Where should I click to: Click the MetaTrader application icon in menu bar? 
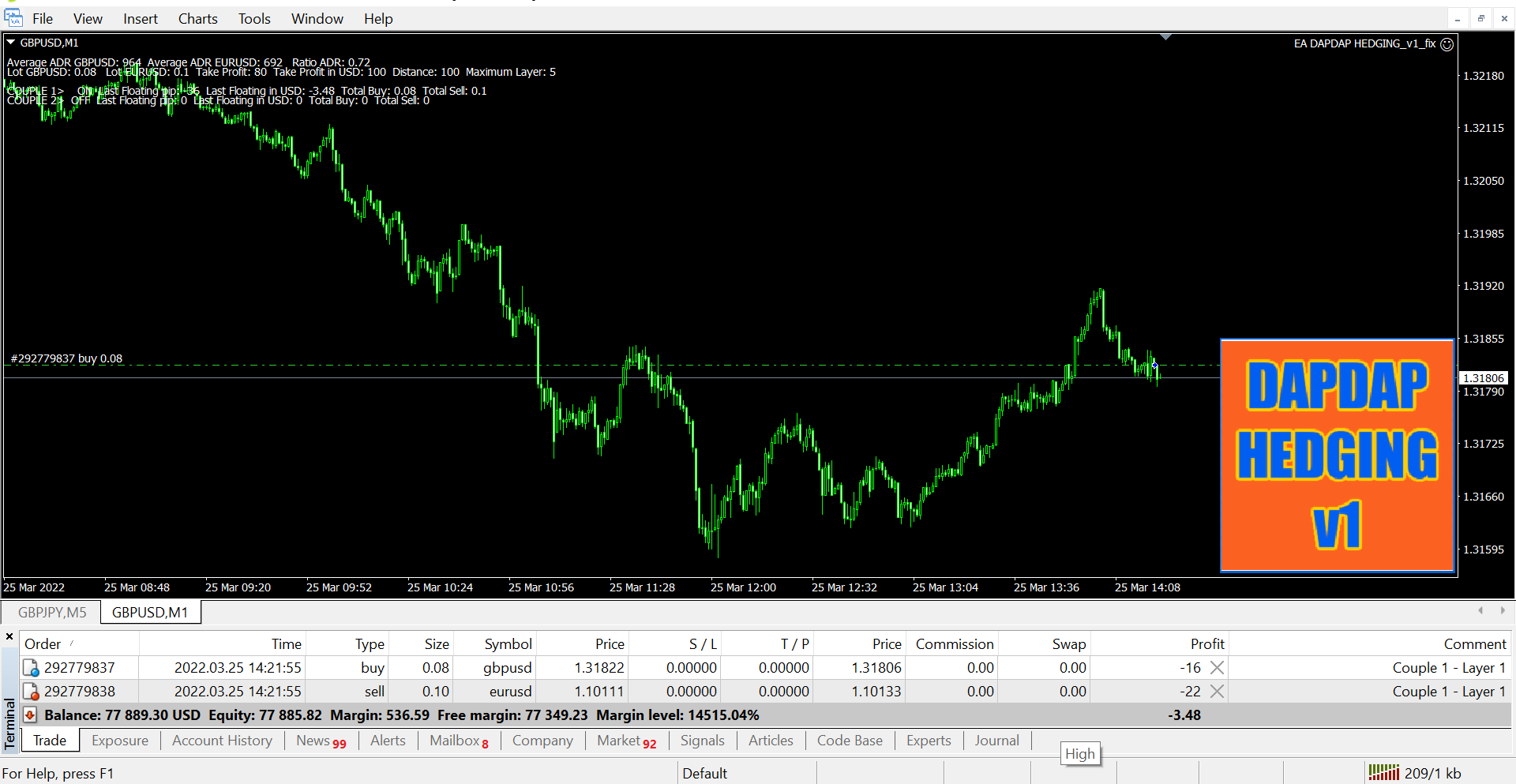point(13,18)
